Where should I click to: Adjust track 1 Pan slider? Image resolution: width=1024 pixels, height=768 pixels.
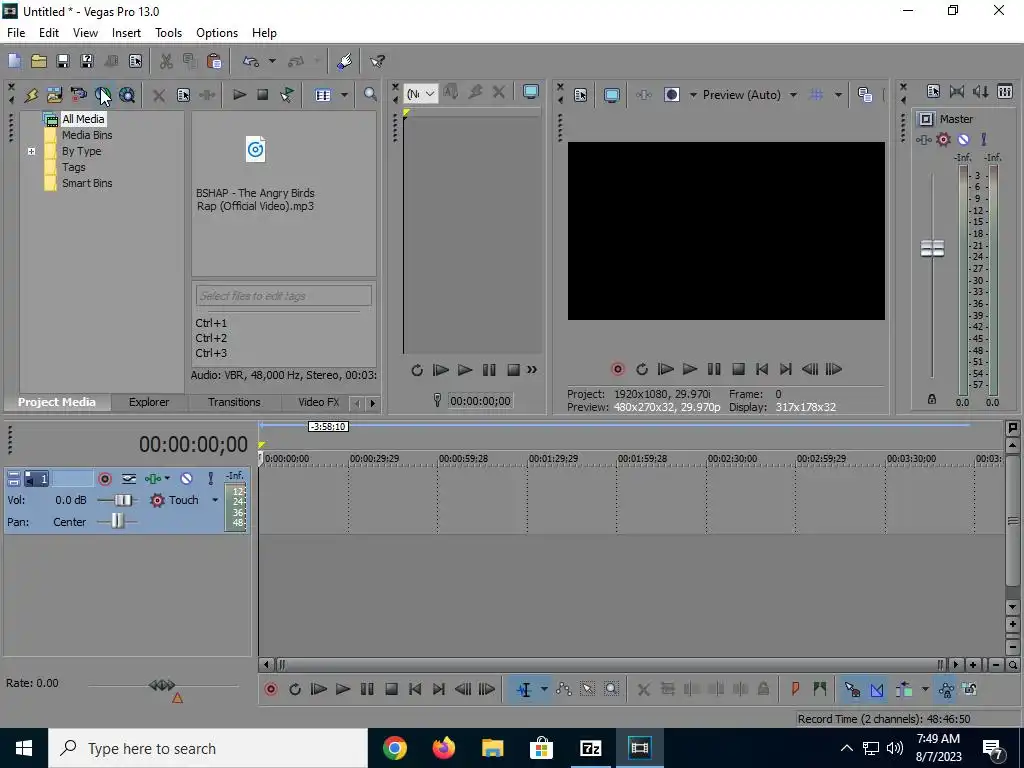coord(117,521)
